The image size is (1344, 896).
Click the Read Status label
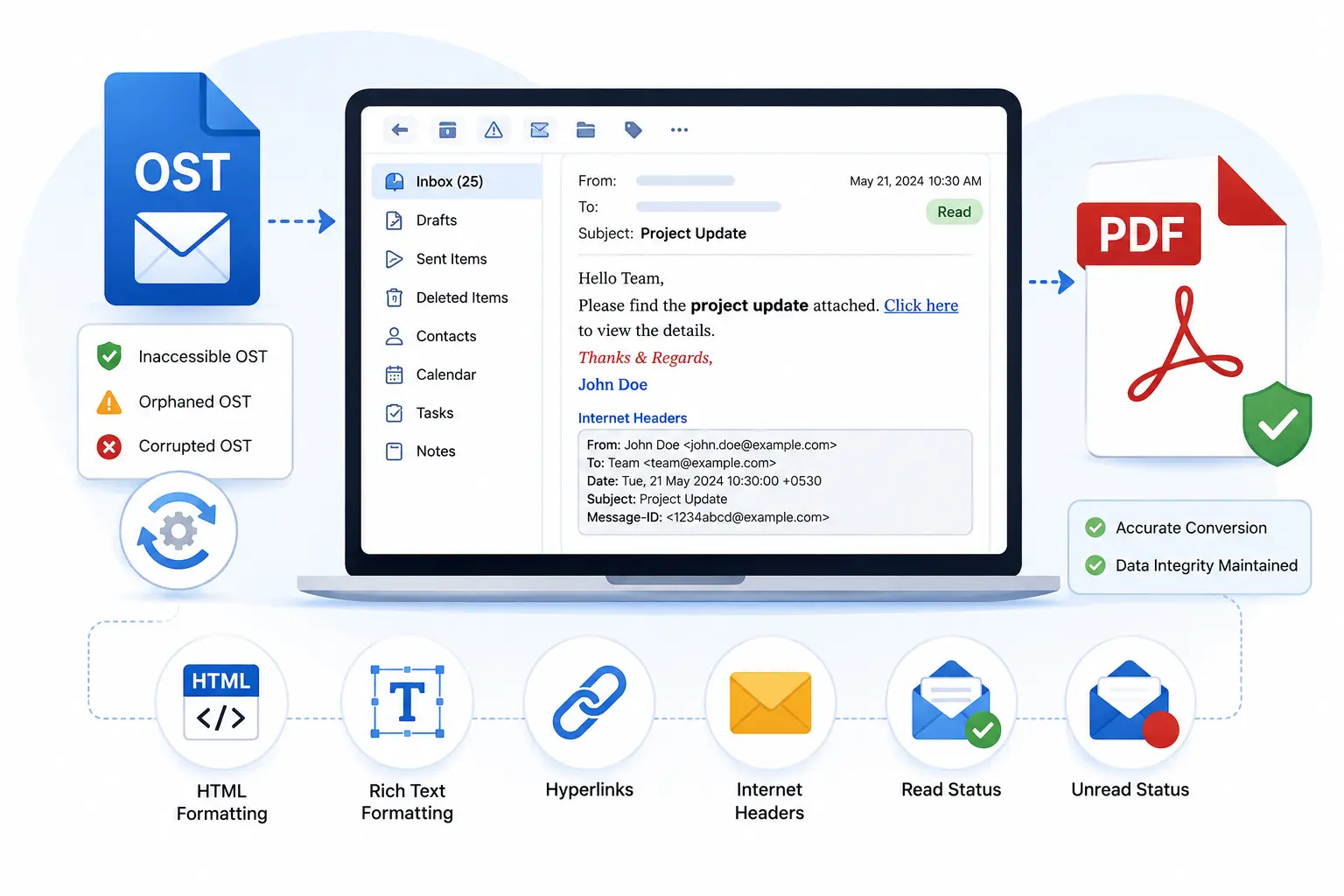pyautogui.click(x=951, y=790)
